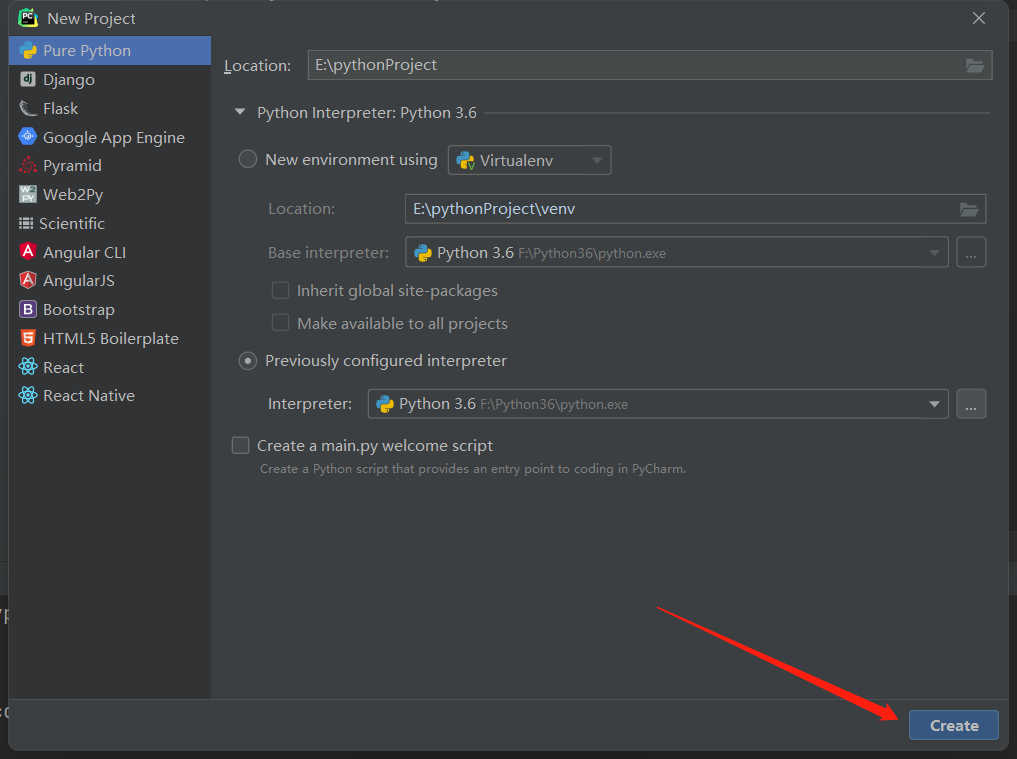The image size is (1017, 759).
Task: Browse folder for project Location field
Action: [x=975, y=66]
